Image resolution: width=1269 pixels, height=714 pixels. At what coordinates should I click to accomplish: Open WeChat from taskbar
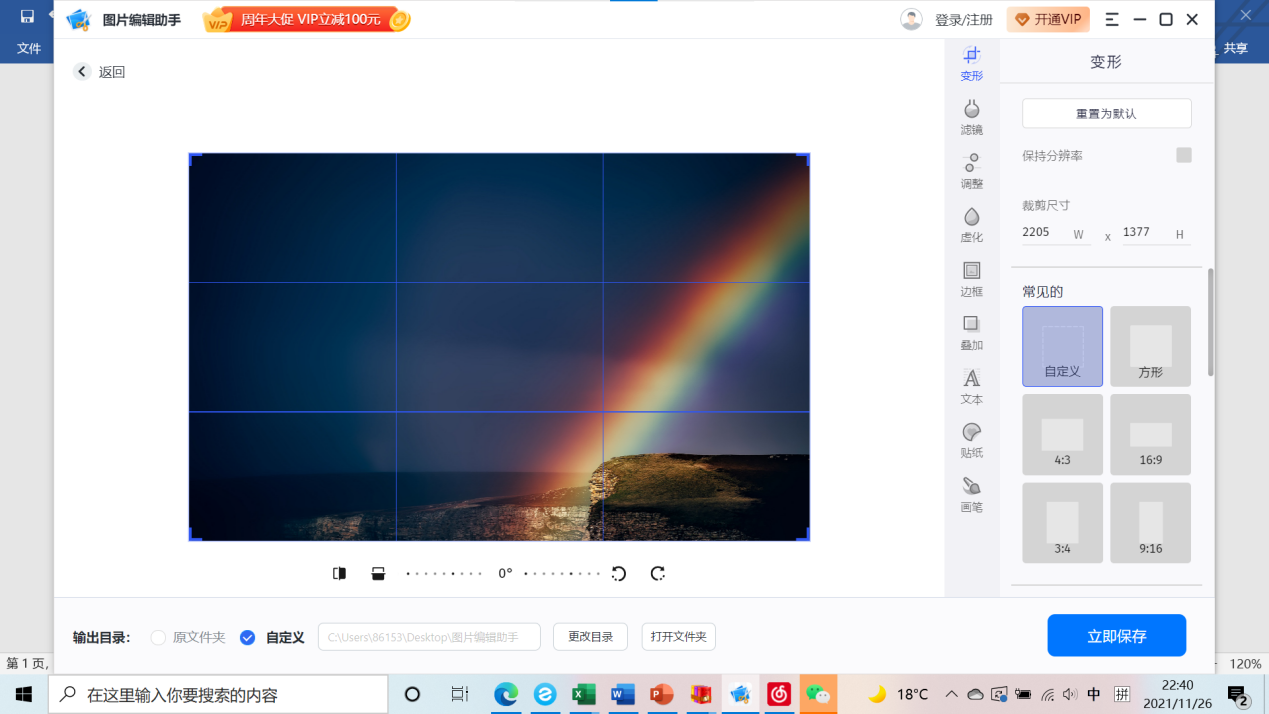(x=818, y=694)
